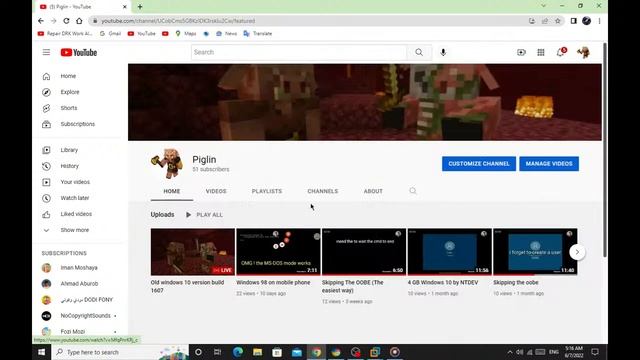This screenshot has width=640, height=360.
Task: Open Chrome three-dot menu
Action: click(x=599, y=21)
